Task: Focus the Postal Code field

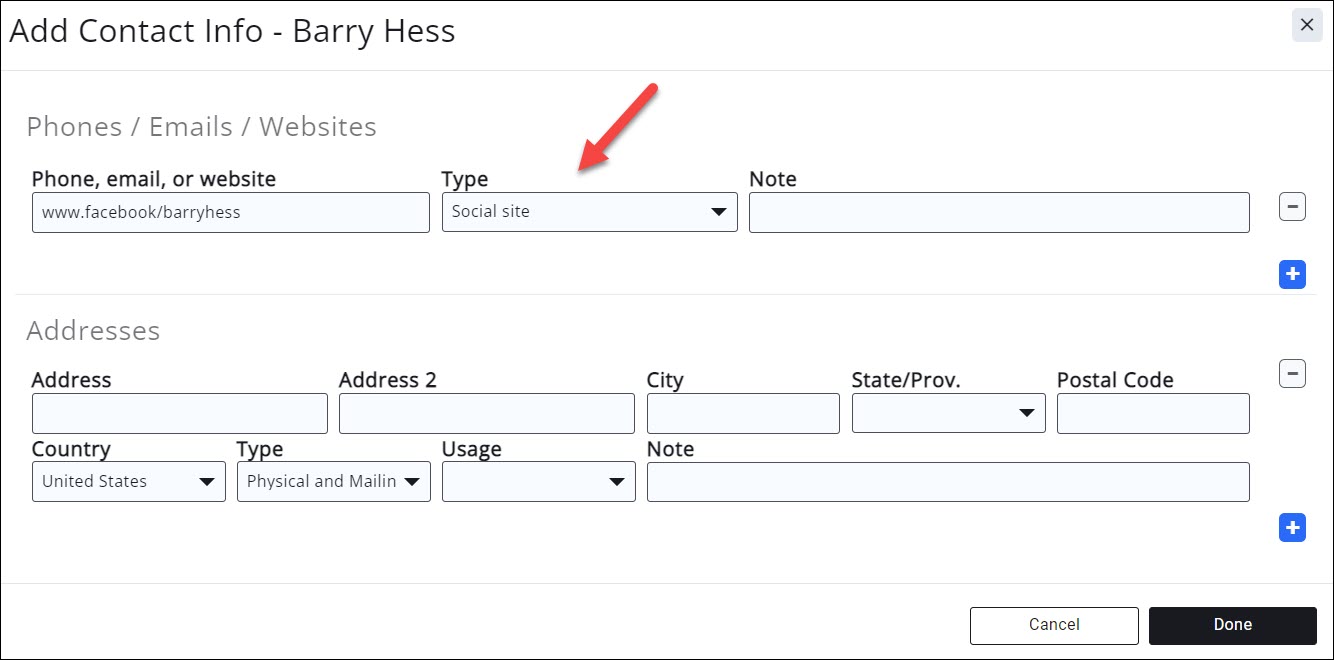Action: point(1152,413)
